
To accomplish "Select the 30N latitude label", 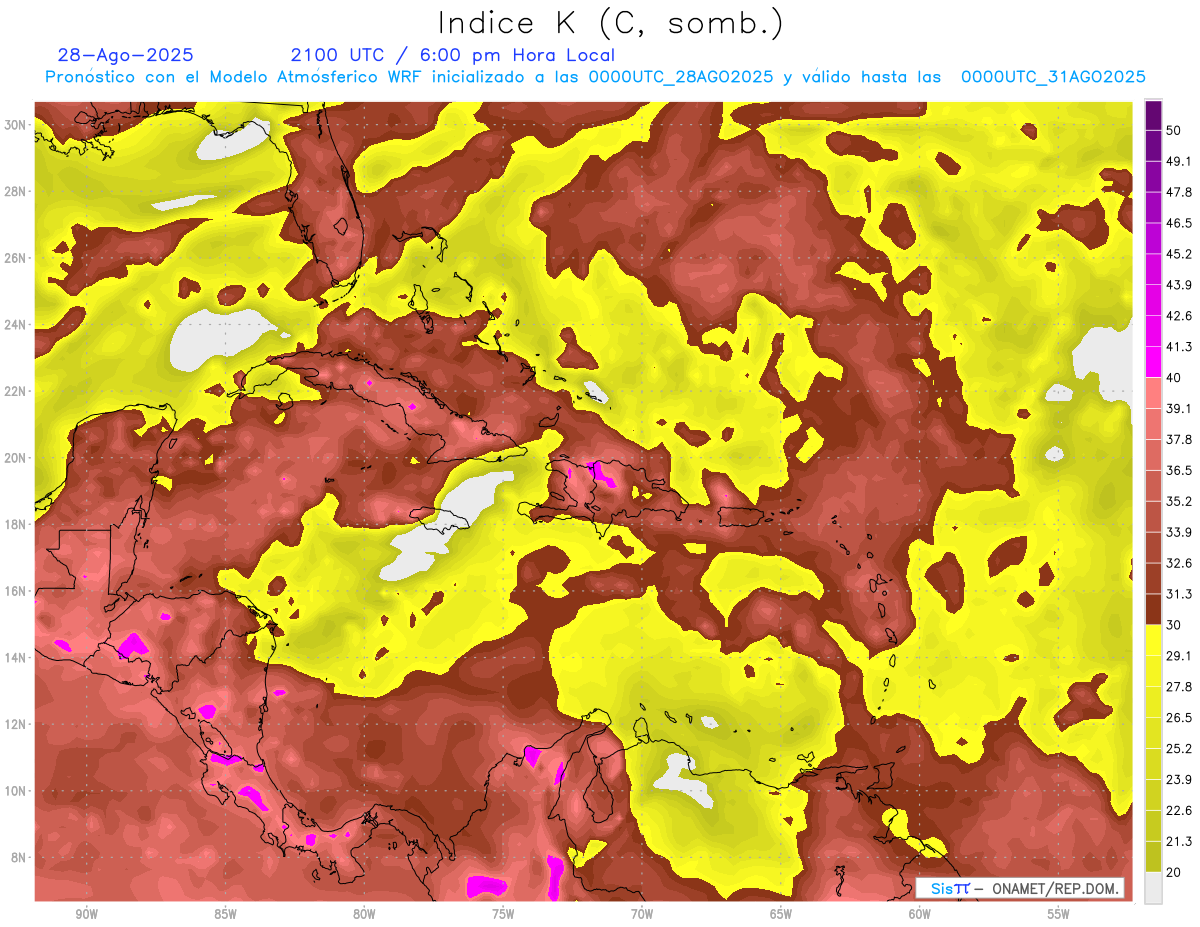I will tap(15, 125).
